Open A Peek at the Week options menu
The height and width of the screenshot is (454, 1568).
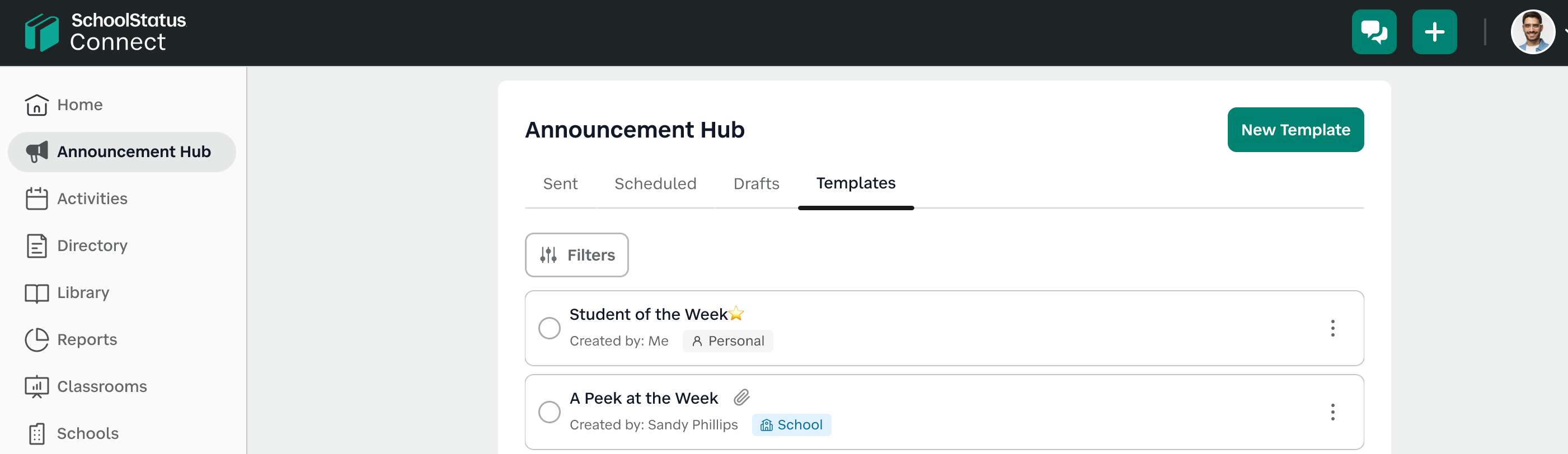pyautogui.click(x=1332, y=412)
